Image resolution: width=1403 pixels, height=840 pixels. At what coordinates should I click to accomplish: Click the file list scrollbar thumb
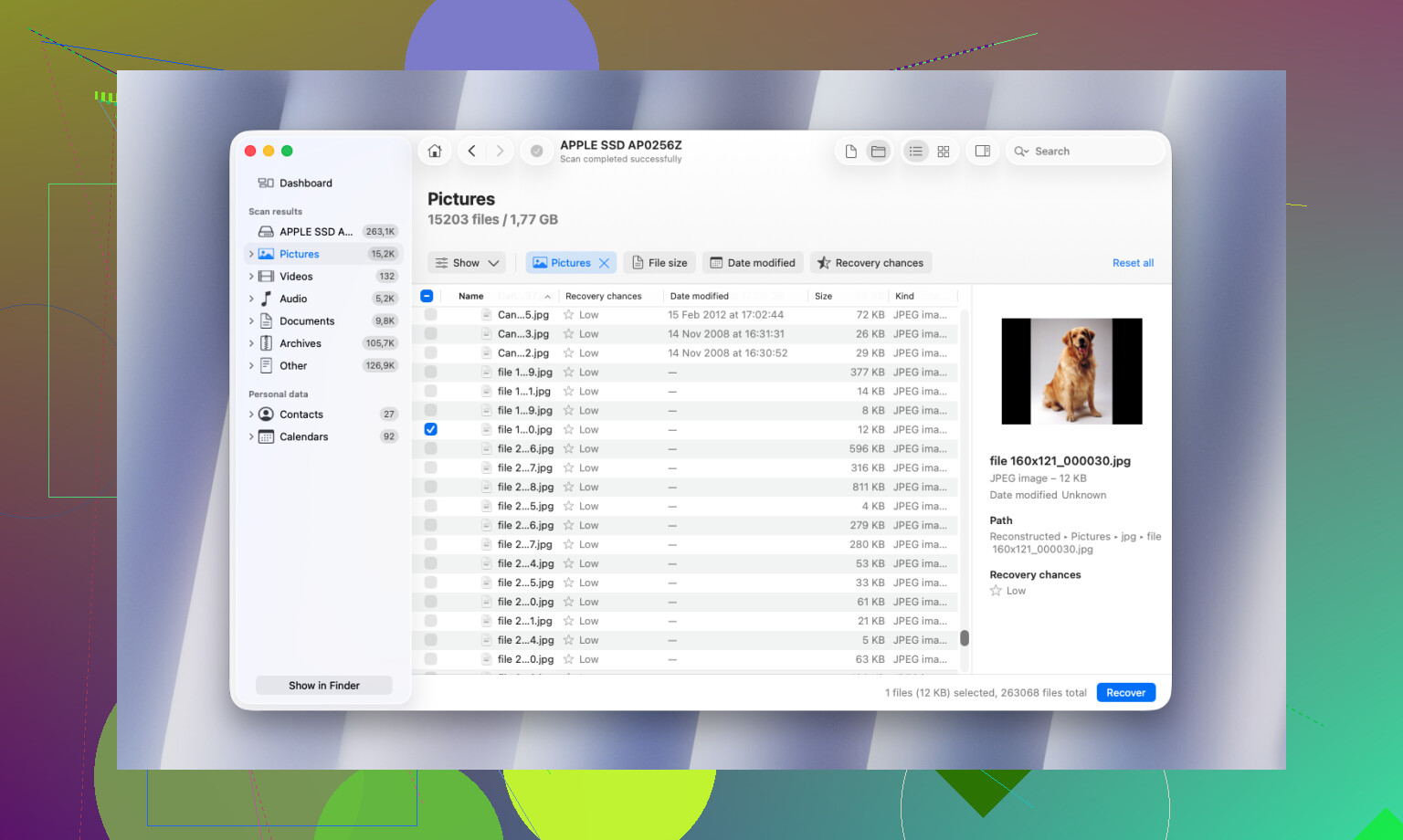(965, 638)
